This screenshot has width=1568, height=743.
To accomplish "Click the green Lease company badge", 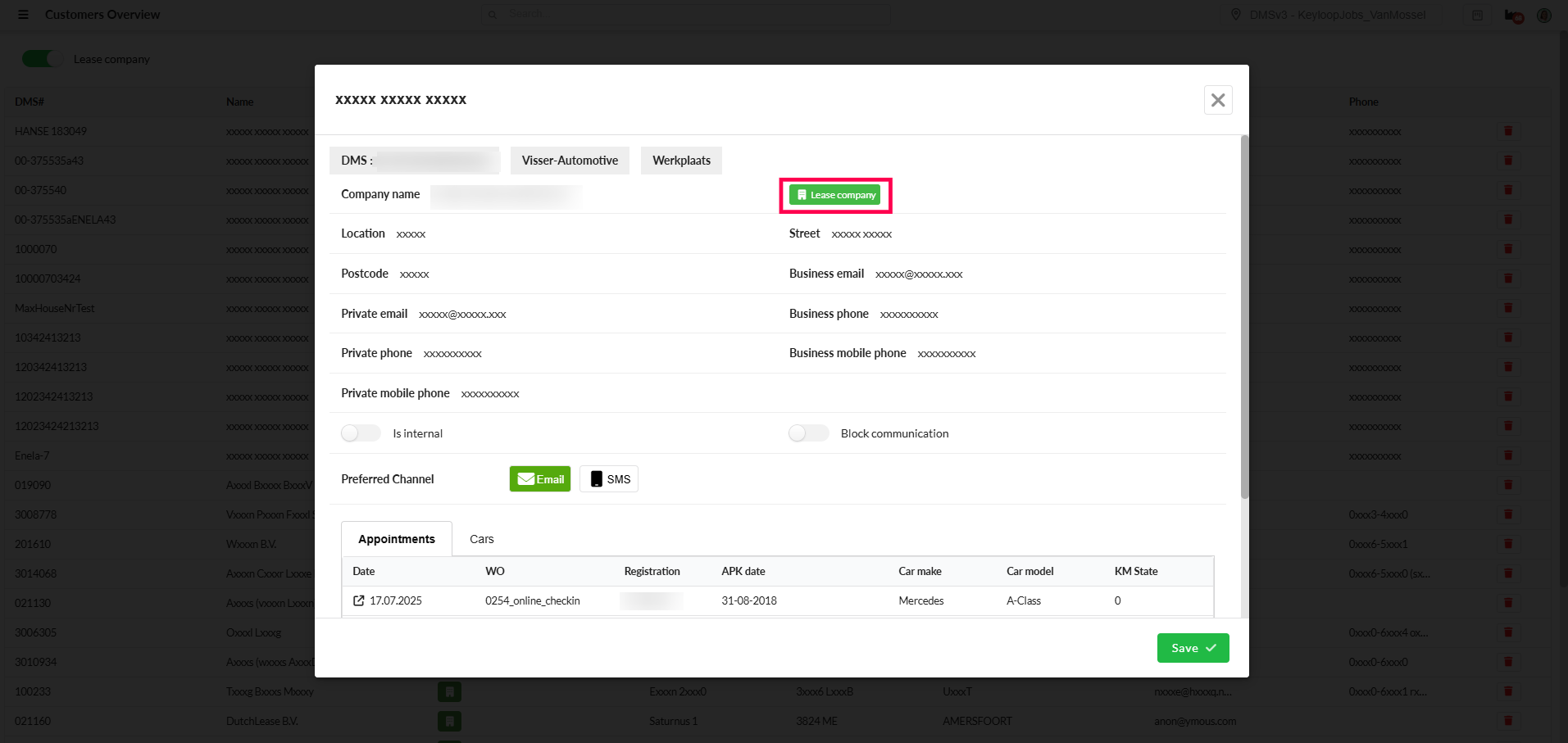I will pyautogui.click(x=834, y=195).
